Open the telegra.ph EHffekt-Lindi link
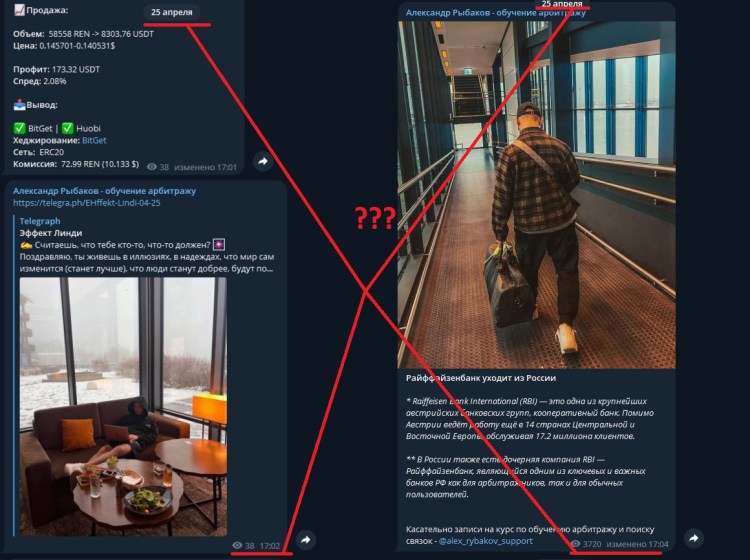Viewport: 750px width, 560px height. pos(87,203)
